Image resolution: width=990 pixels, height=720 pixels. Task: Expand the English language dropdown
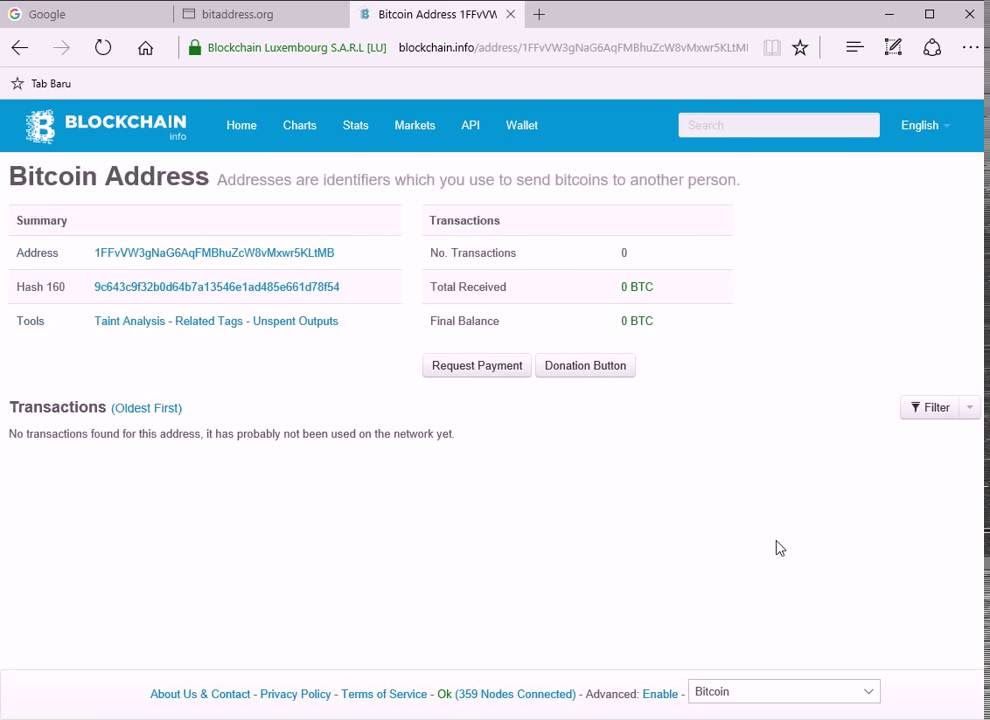click(x=925, y=126)
